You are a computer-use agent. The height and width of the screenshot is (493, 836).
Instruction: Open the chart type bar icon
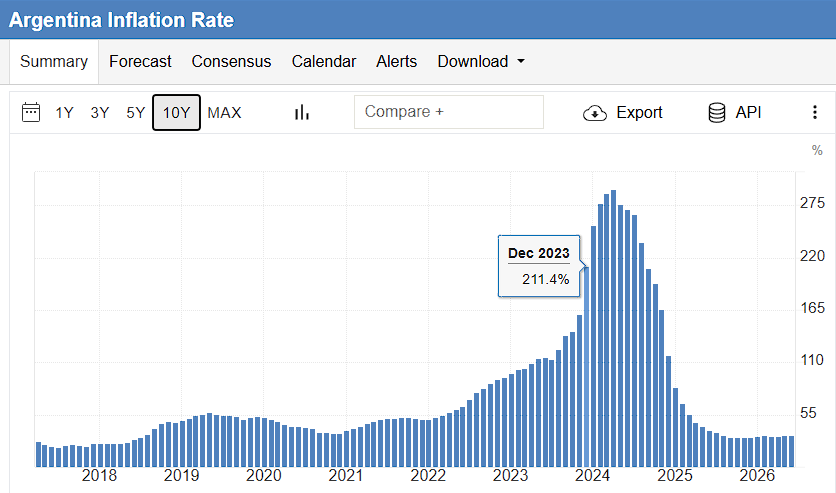pyautogui.click(x=302, y=112)
